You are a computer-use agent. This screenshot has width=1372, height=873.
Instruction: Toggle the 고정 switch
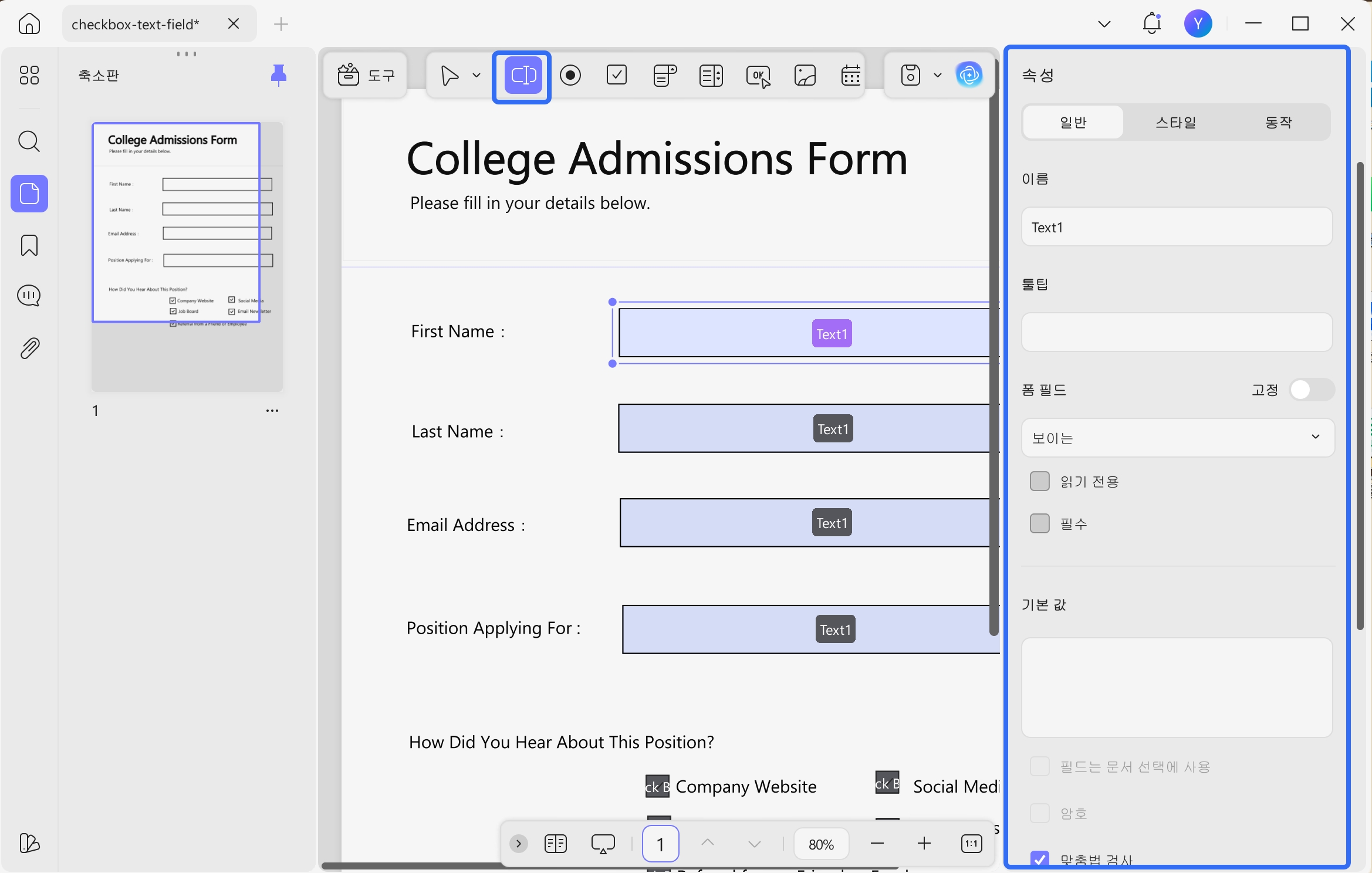pos(1312,390)
